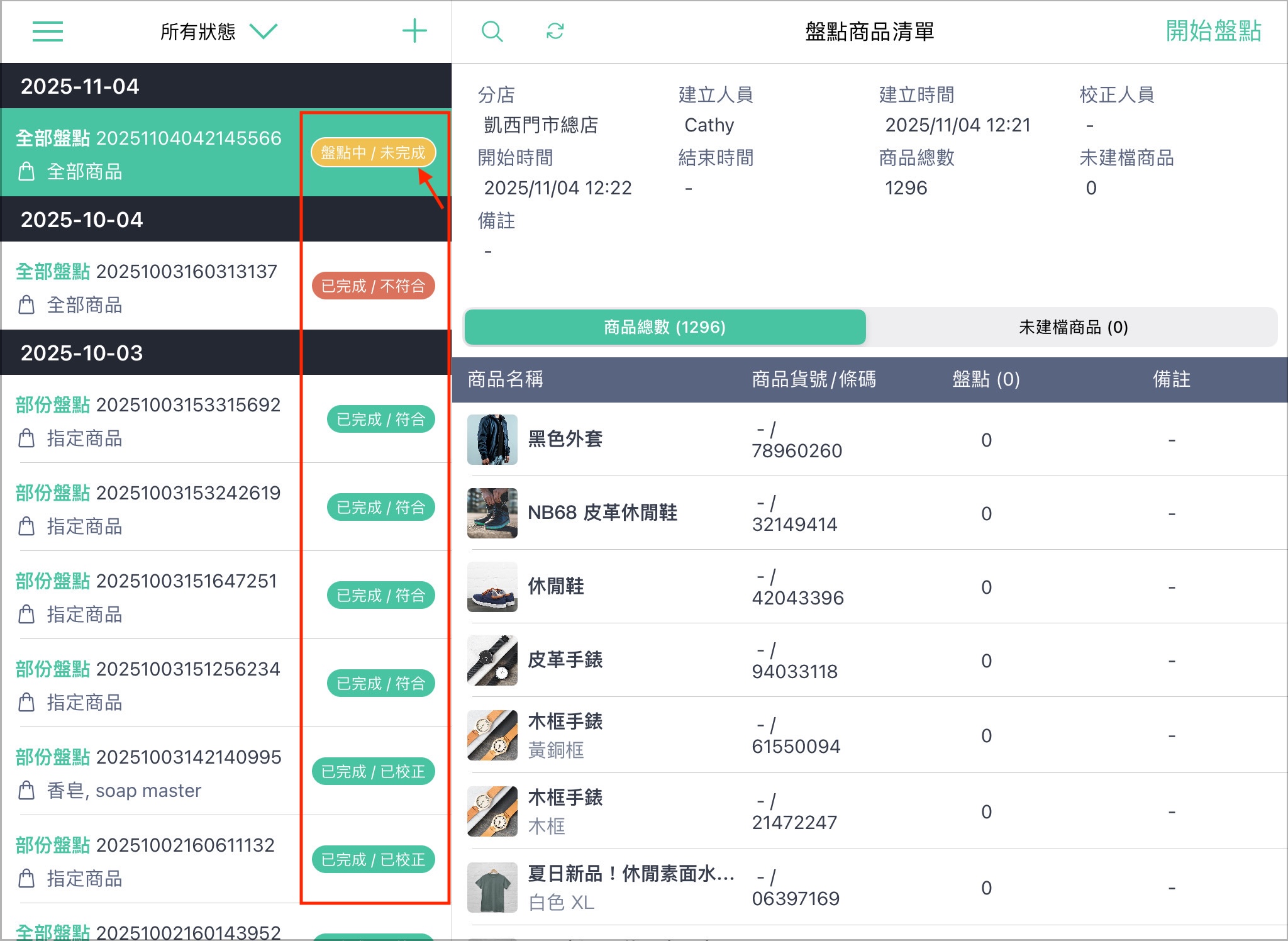The height and width of the screenshot is (941, 1288).
Task: Click bag icon for record 20251003151256234
Action: click(26, 702)
